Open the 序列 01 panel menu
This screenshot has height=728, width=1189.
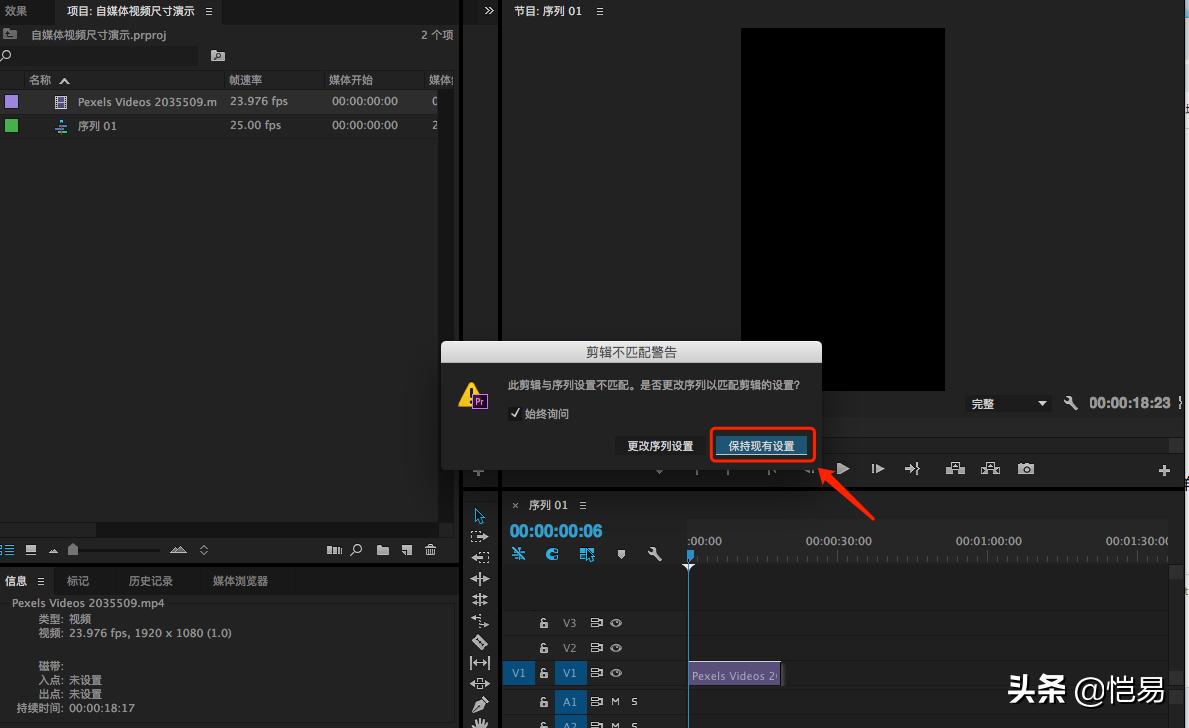tap(582, 505)
